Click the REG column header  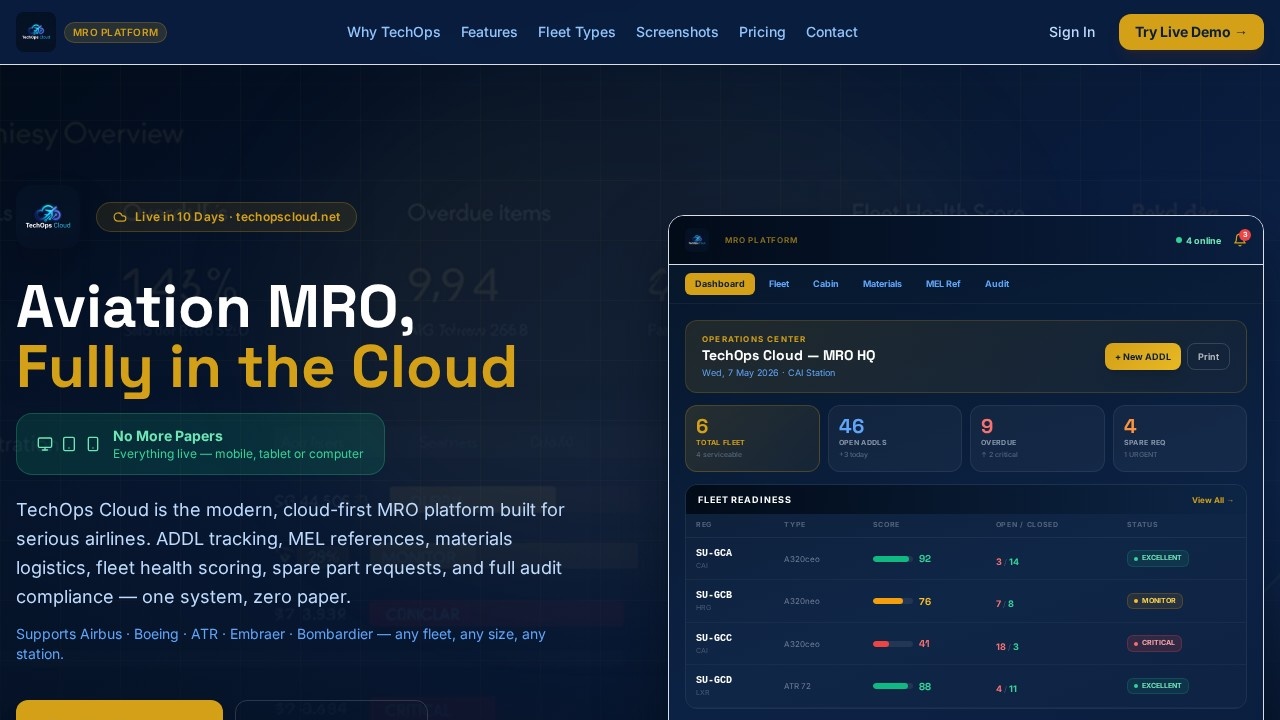(704, 525)
